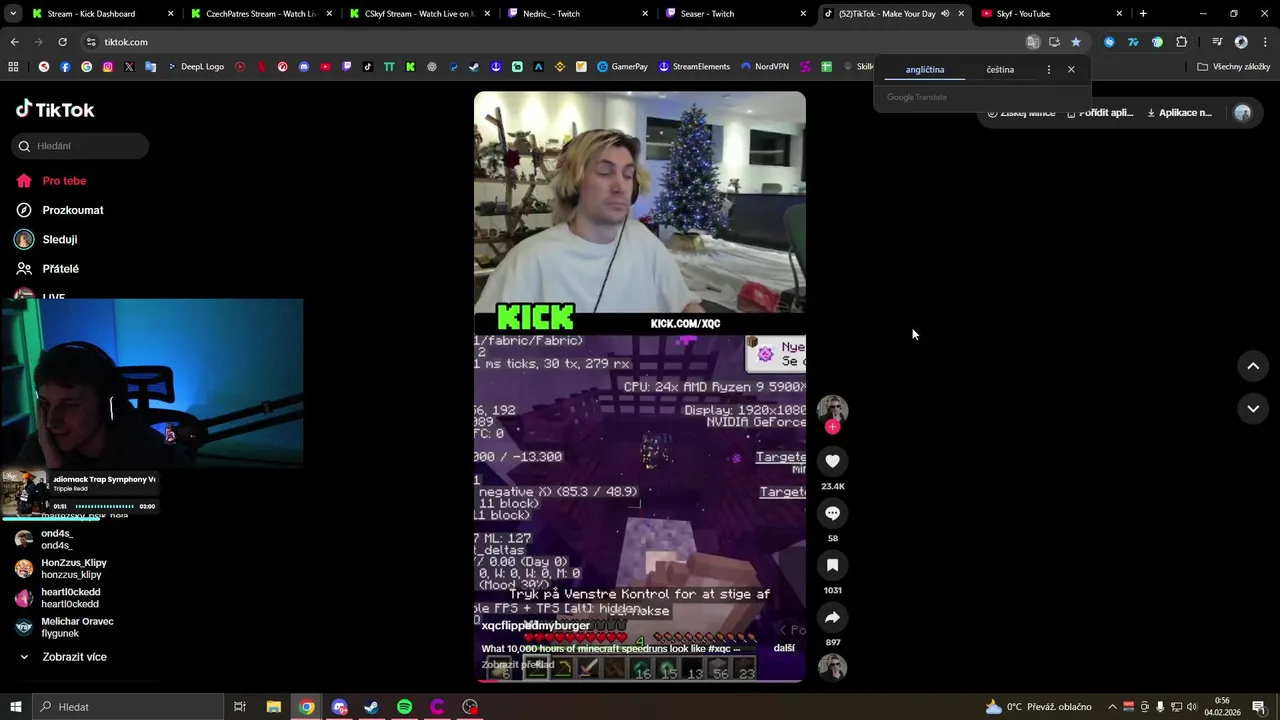Switch to the Skyf - YouTube tab
The height and width of the screenshot is (720, 1280).
coord(1052,14)
